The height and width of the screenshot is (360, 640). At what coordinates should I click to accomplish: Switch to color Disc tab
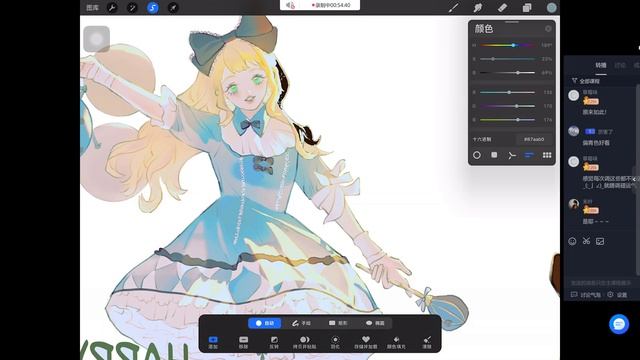pos(477,155)
